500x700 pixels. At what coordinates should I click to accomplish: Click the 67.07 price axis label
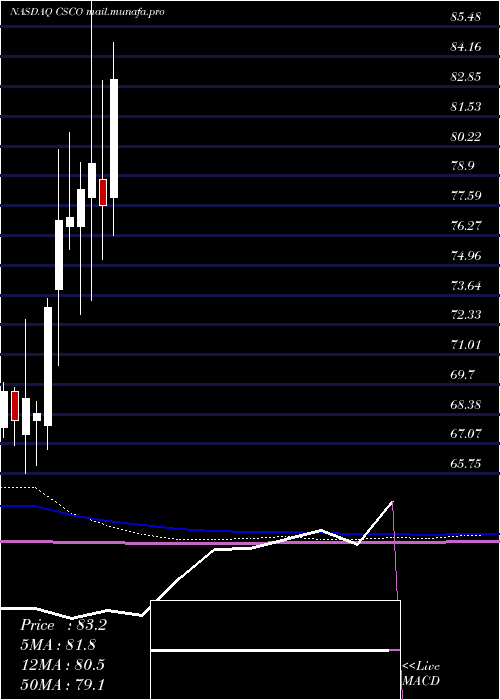[466, 434]
